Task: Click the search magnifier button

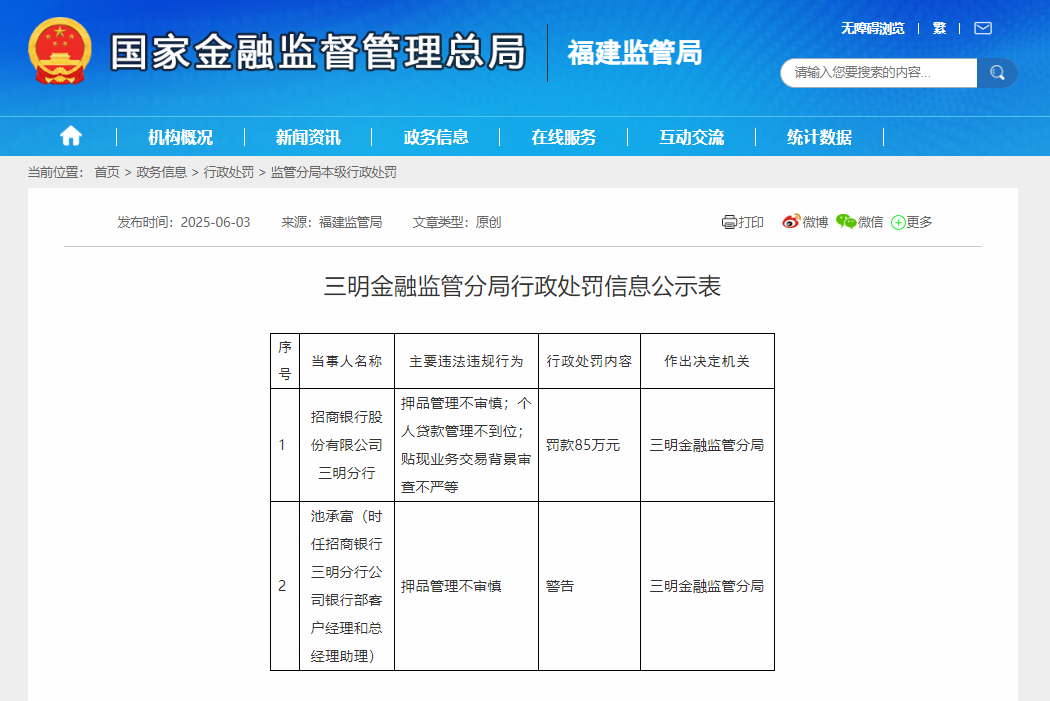Action: [997, 73]
